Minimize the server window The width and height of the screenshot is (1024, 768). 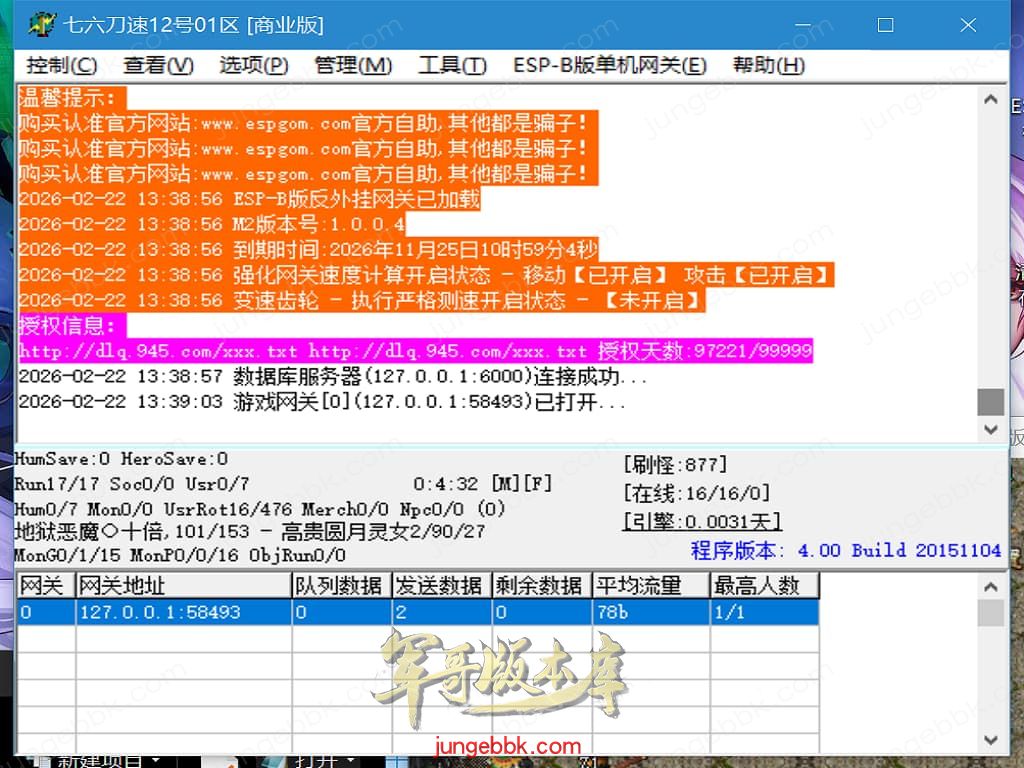(803, 26)
